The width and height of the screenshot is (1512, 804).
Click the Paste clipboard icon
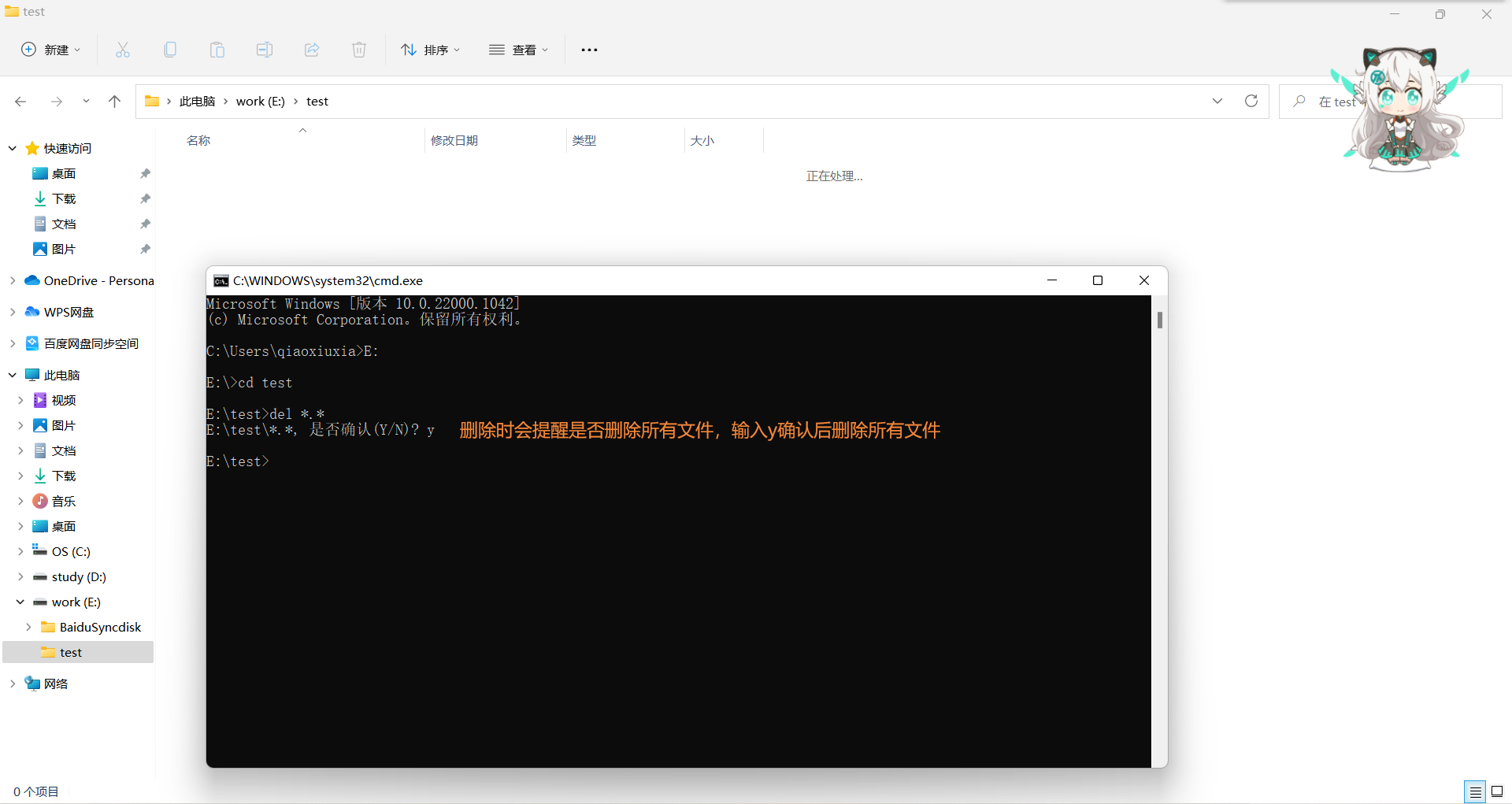[x=217, y=50]
